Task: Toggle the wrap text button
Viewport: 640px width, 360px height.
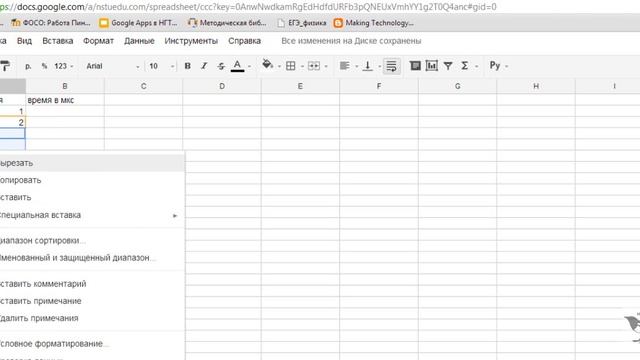Action: 391,66
